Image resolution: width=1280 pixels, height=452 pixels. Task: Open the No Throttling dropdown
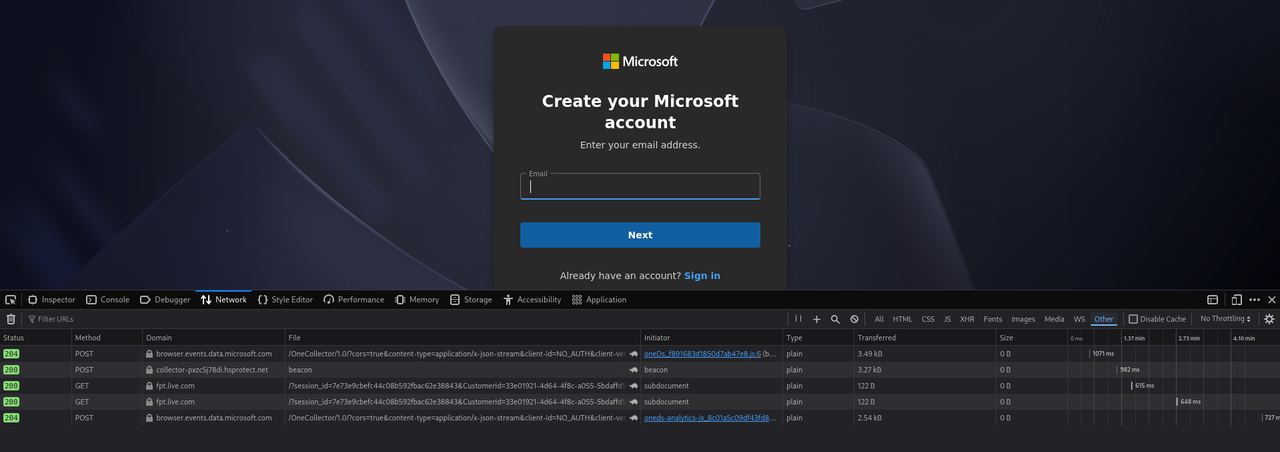pos(1225,319)
